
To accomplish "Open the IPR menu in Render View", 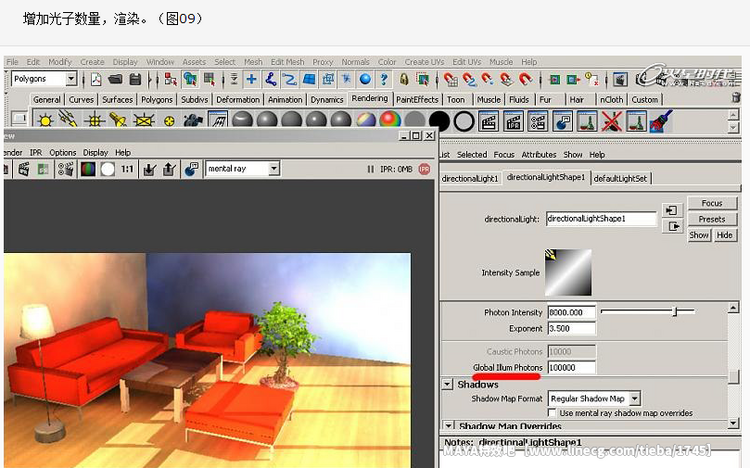I will coord(36,152).
